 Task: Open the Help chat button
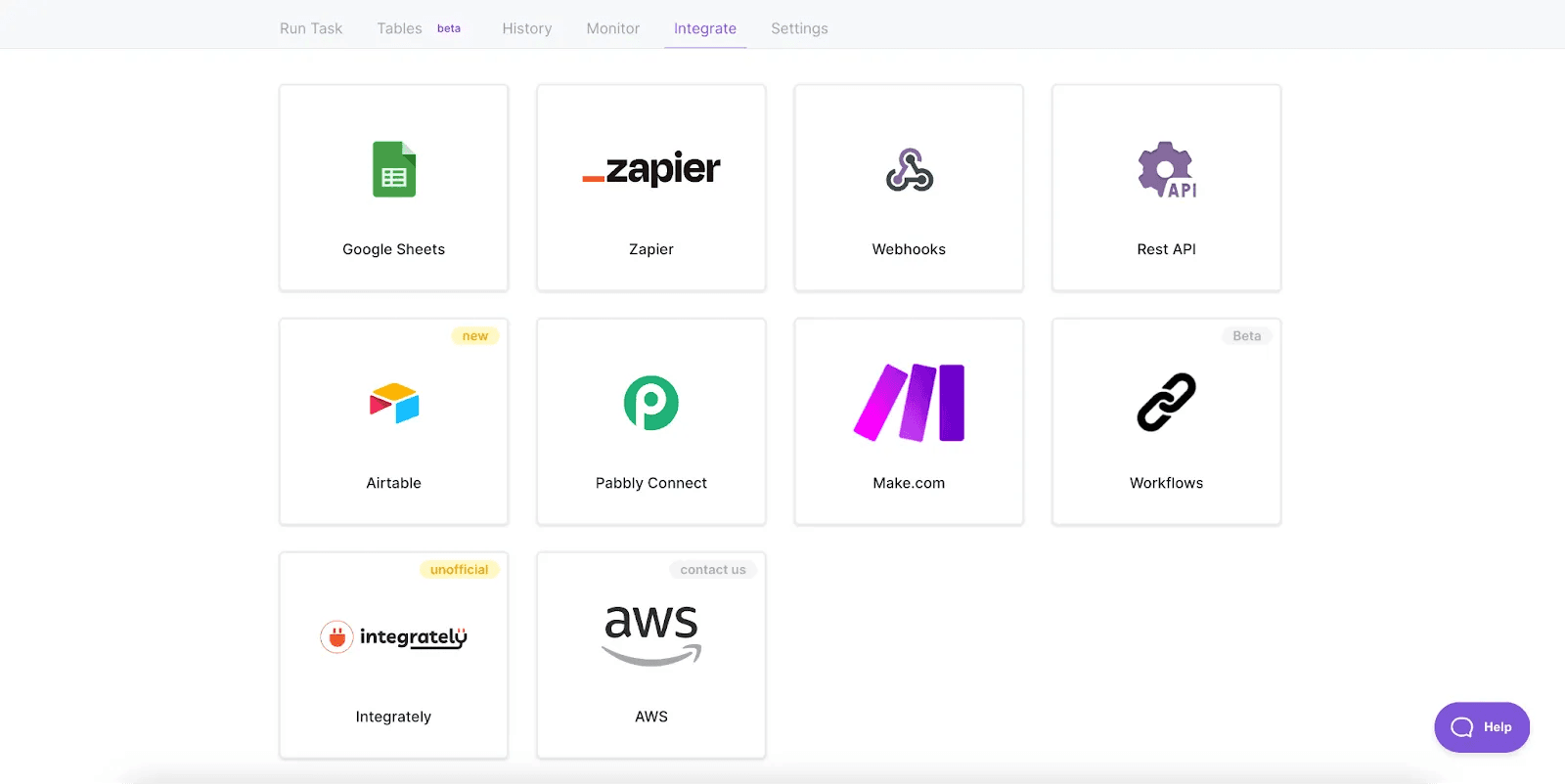tap(1482, 727)
